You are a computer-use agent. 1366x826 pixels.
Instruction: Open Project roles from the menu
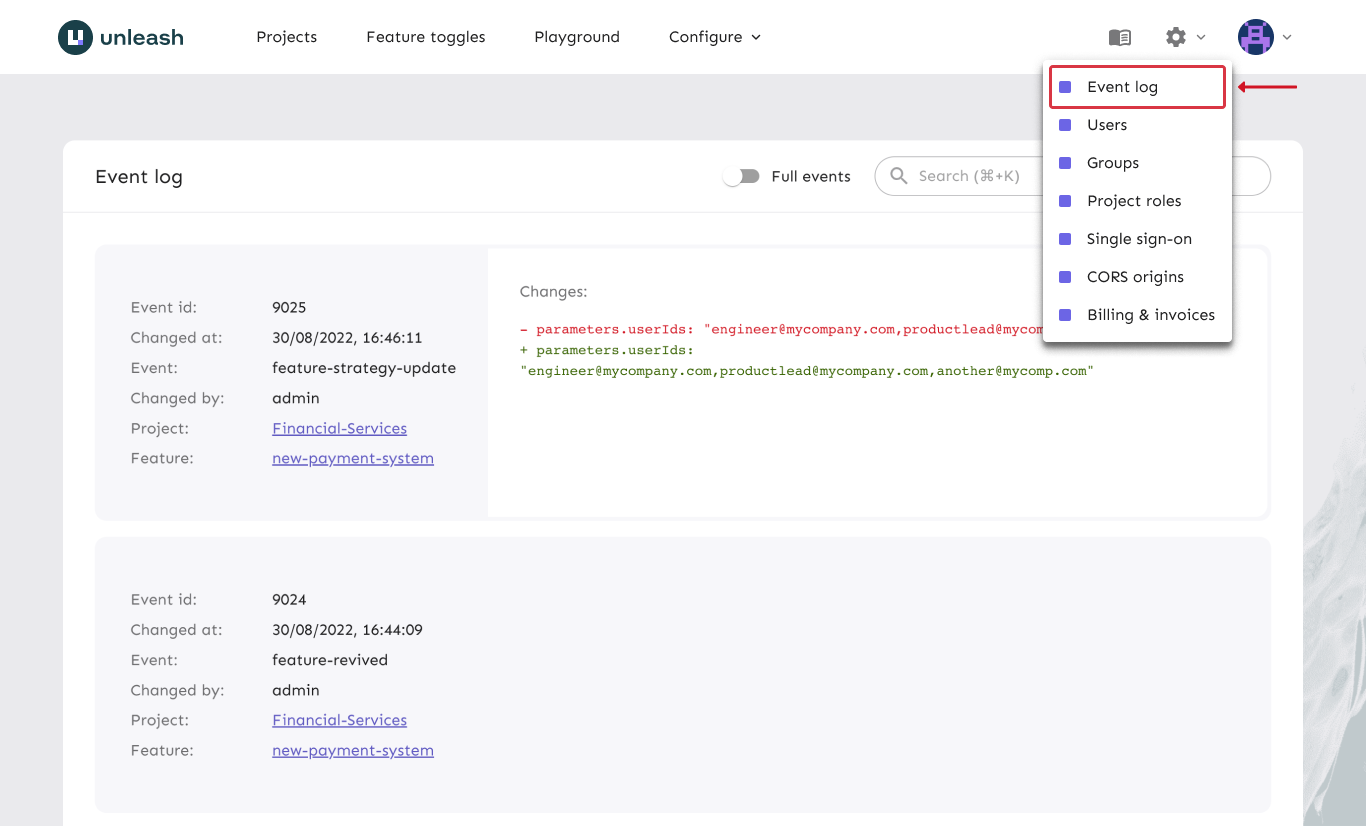(1134, 201)
